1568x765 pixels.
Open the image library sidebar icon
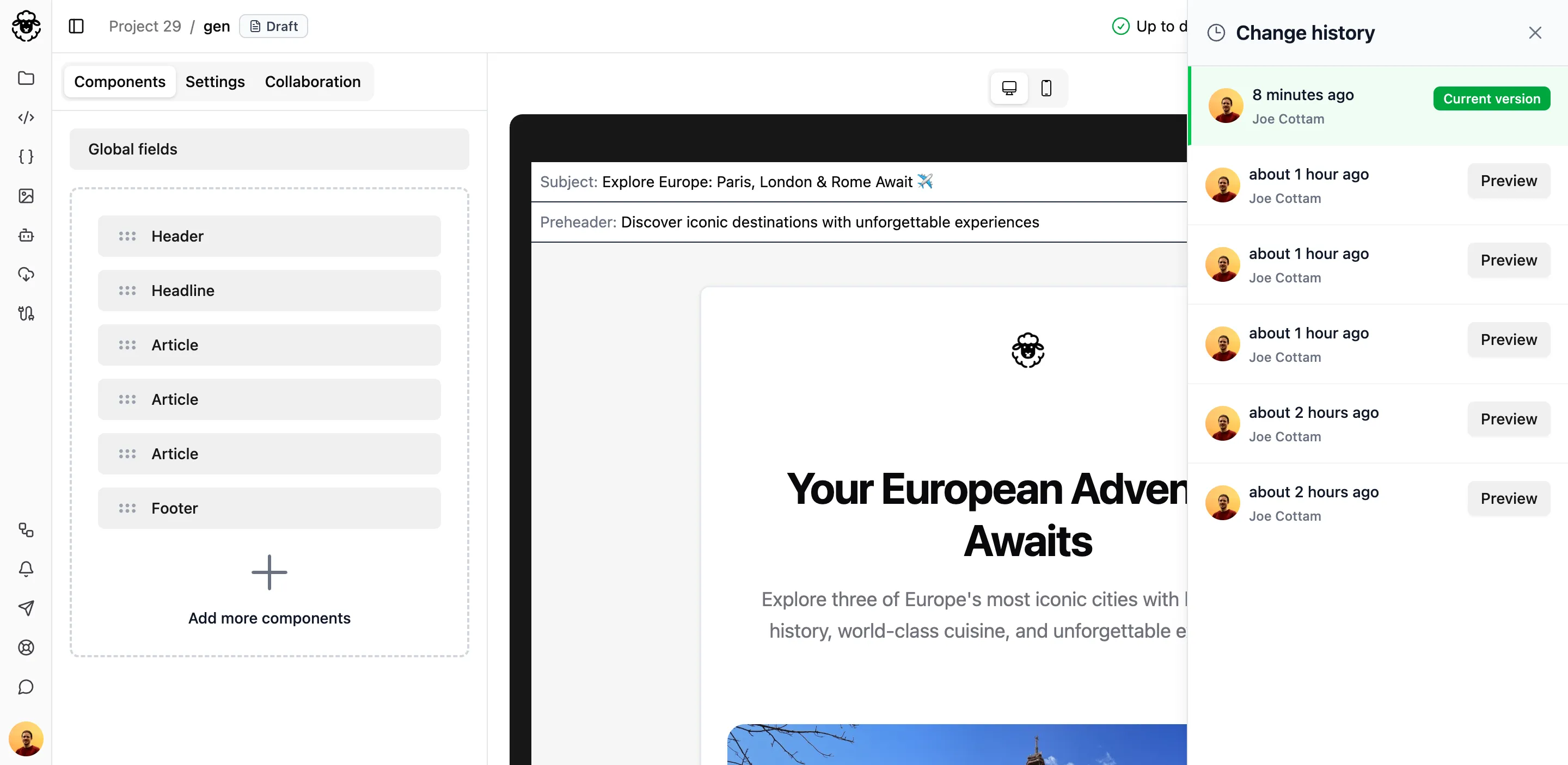pos(26,196)
